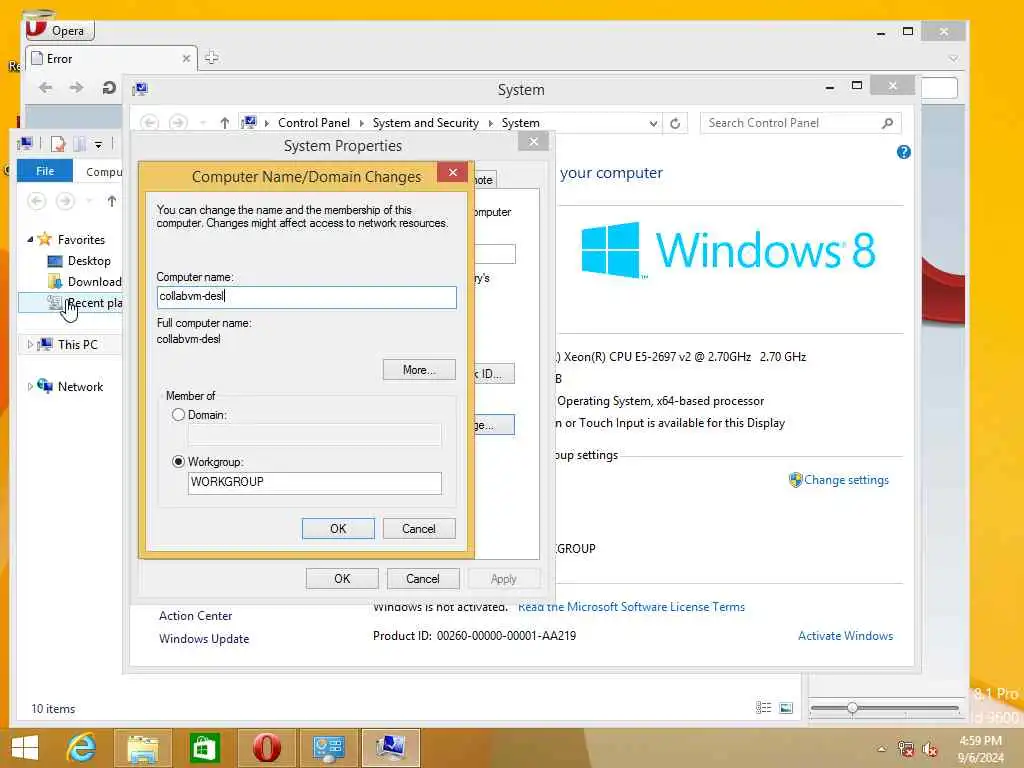Open Action Center link in System window

(x=195, y=616)
